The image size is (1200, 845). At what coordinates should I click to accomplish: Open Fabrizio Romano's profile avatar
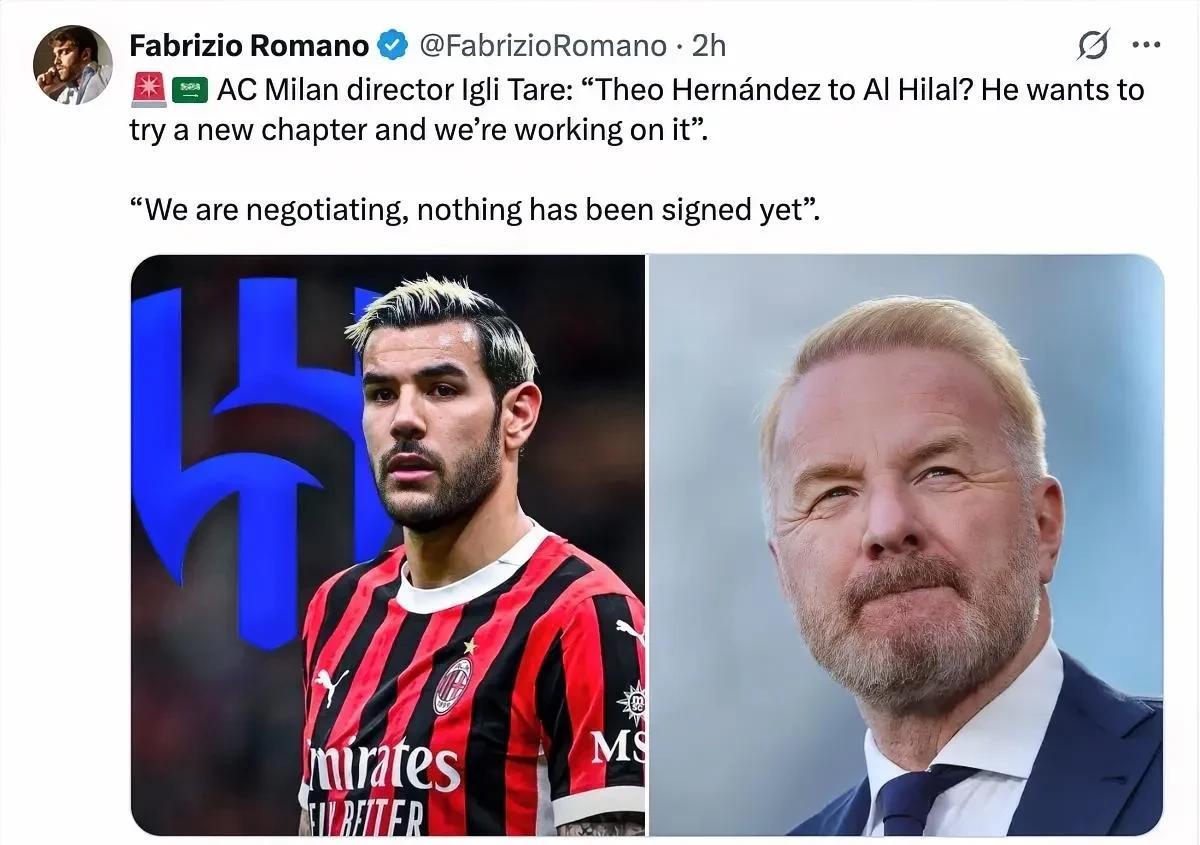(72, 65)
